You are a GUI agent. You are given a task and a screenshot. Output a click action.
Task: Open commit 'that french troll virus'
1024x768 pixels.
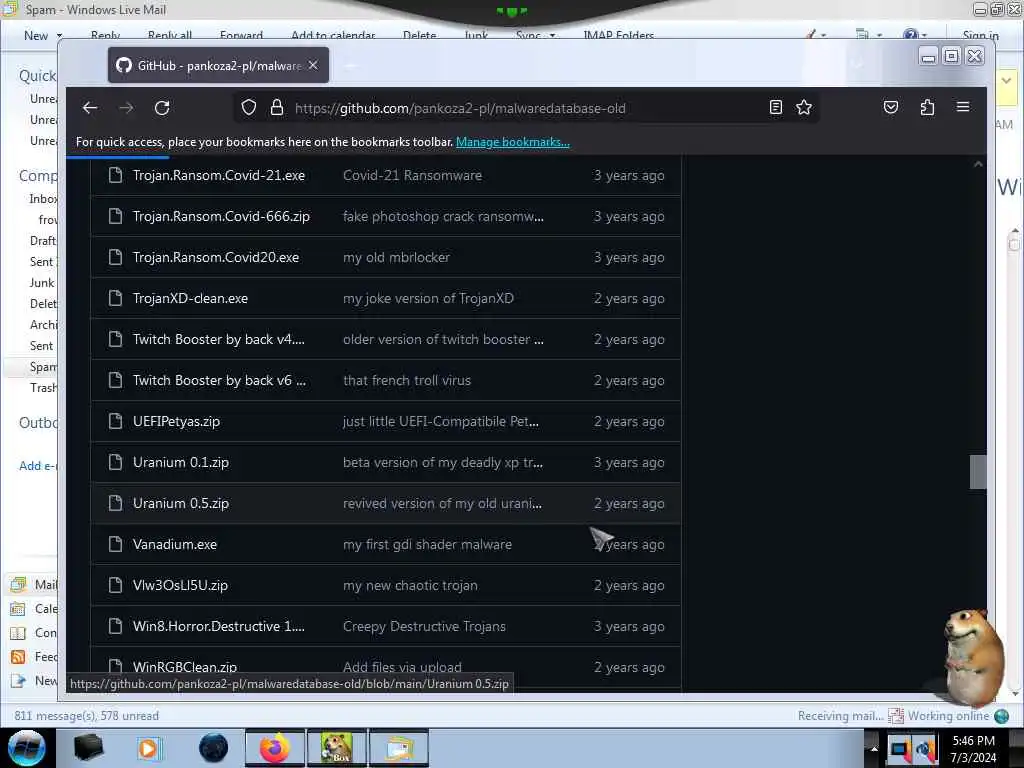pyautogui.click(x=407, y=380)
